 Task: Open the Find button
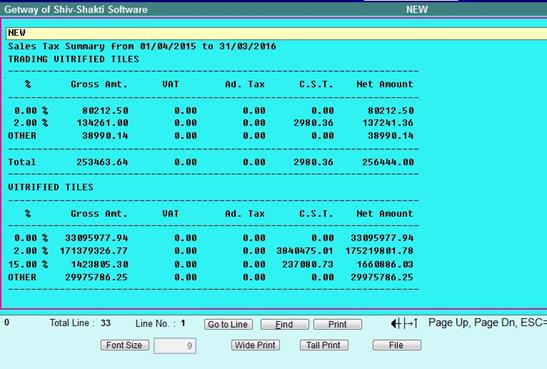coord(284,324)
